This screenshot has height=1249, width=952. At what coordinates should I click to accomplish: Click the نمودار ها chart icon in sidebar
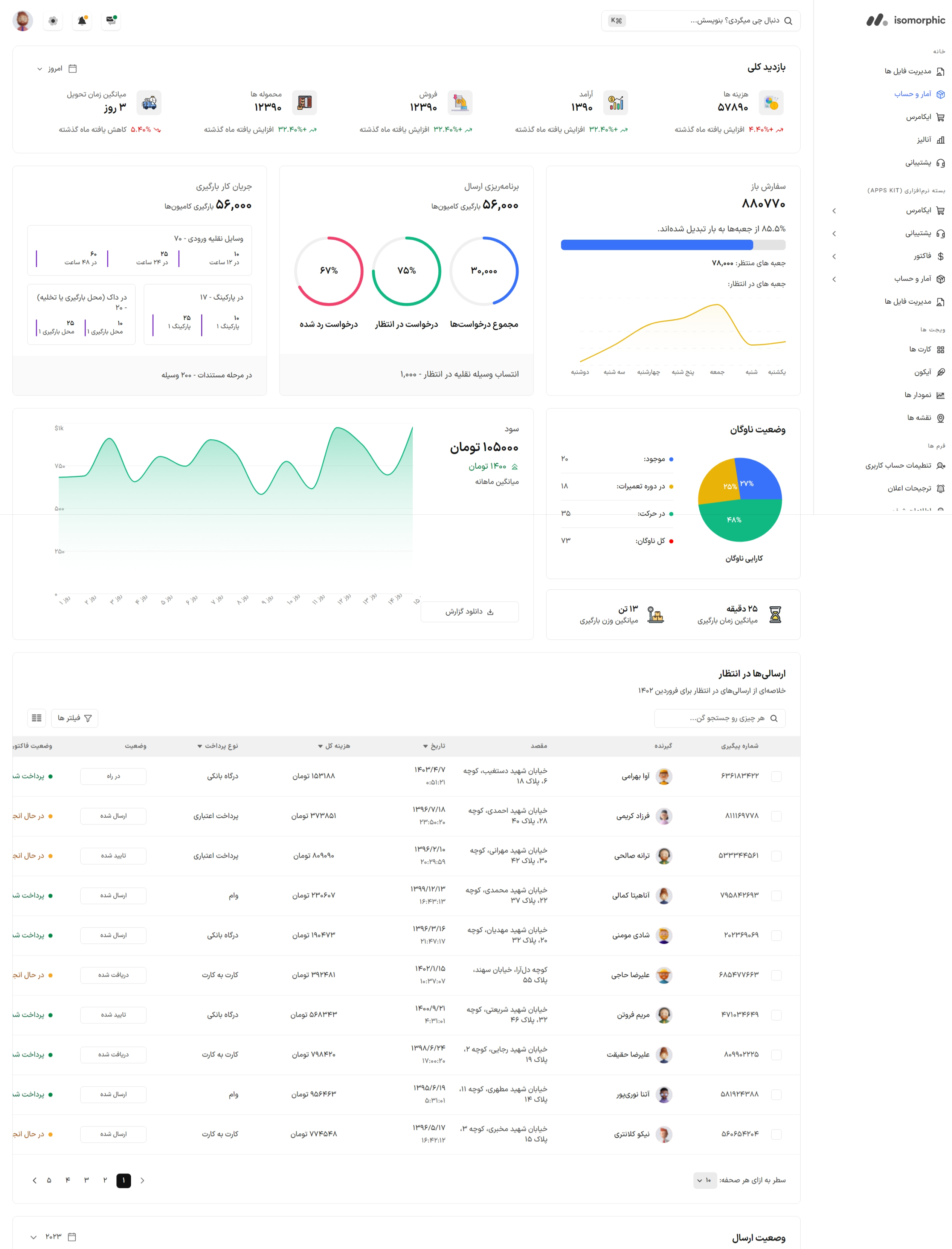pyautogui.click(x=940, y=395)
